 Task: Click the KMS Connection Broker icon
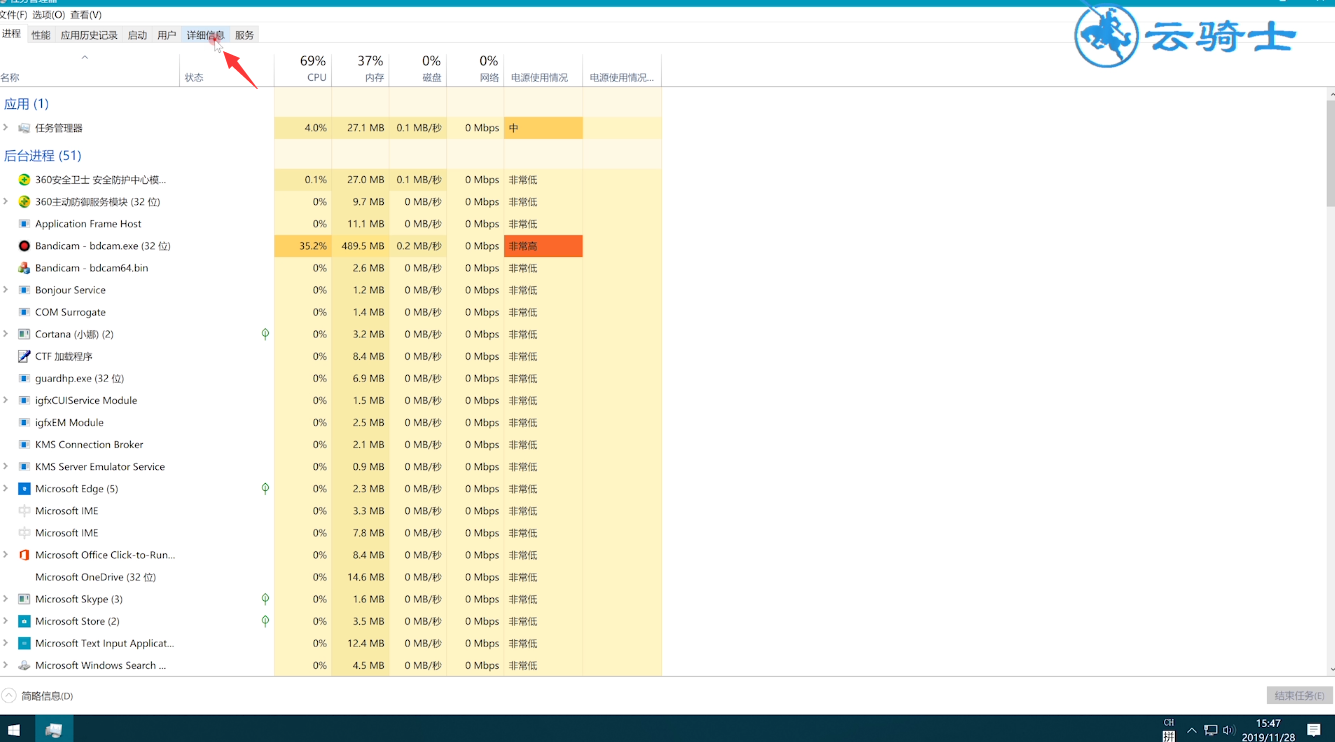pyautogui.click(x=24, y=444)
